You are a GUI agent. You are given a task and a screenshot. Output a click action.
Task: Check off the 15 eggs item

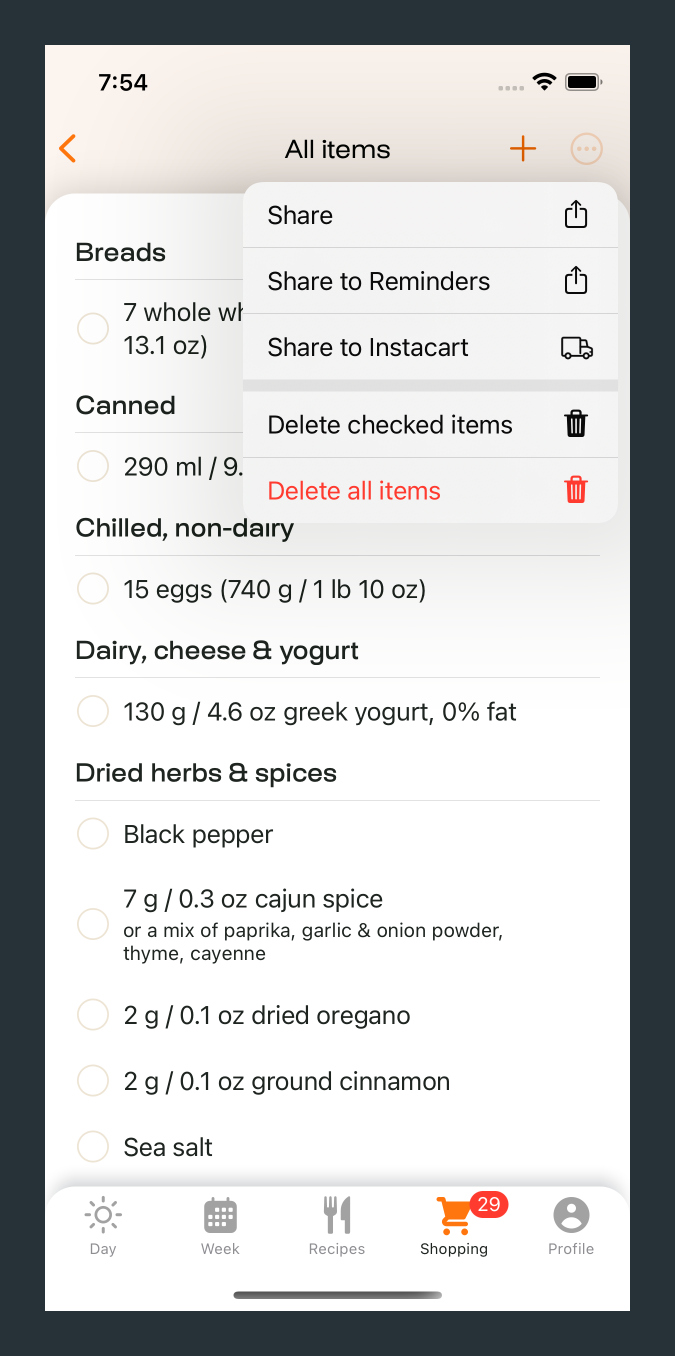coord(93,590)
